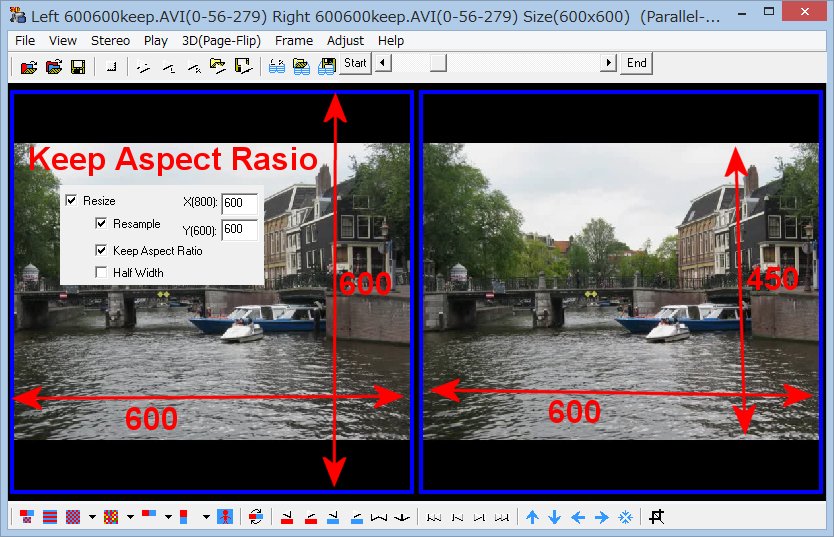
Task: Click the small square icon after the save disk
Action: (112, 67)
